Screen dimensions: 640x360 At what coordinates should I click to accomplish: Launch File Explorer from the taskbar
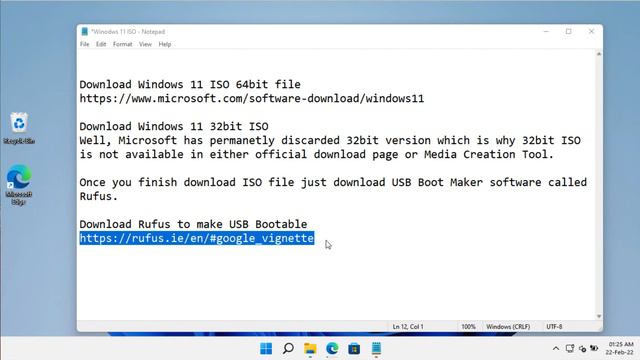pyautogui.click(x=310, y=349)
